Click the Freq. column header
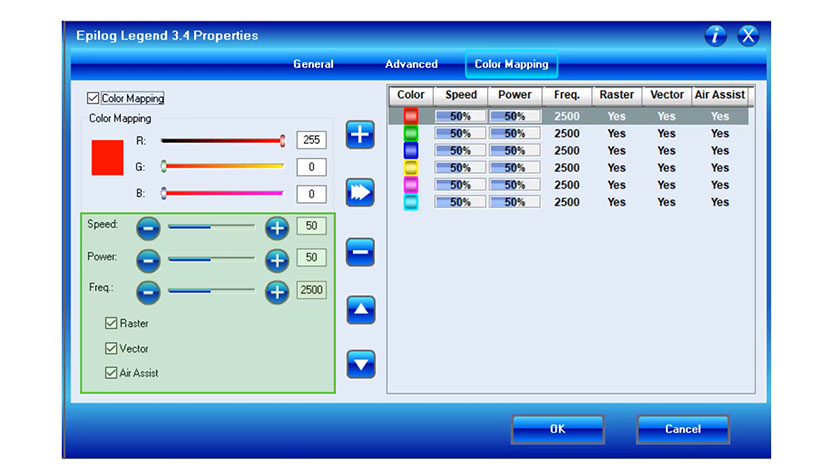 [x=567, y=95]
